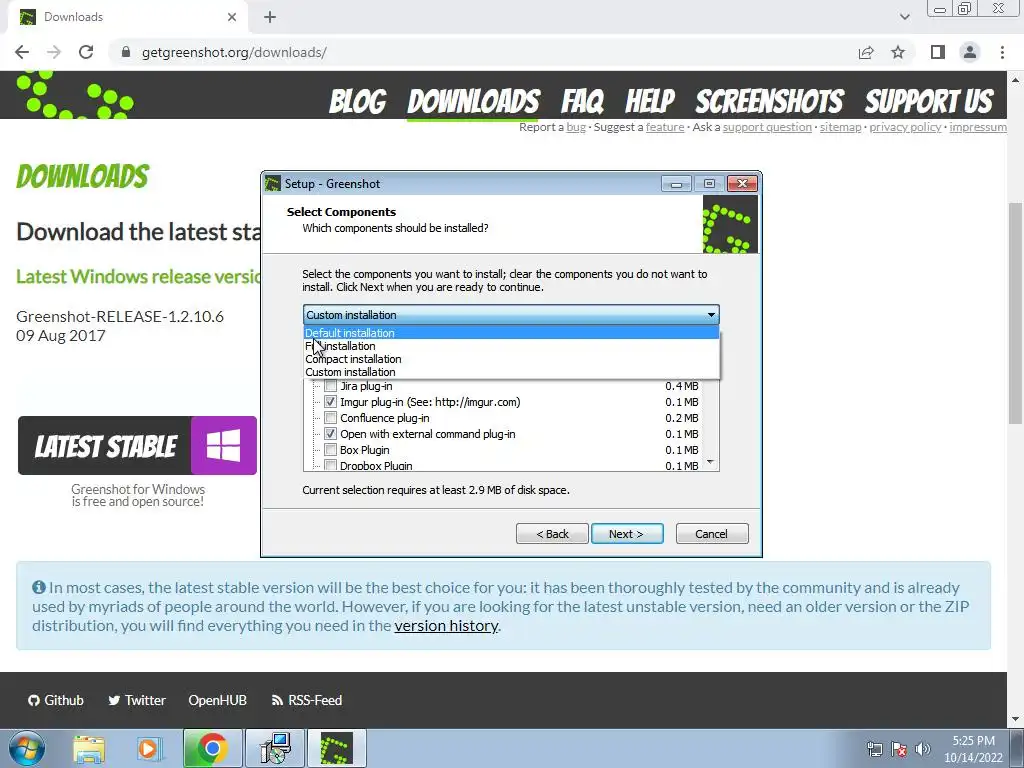Open the Downloads nav item

[473, 102]
